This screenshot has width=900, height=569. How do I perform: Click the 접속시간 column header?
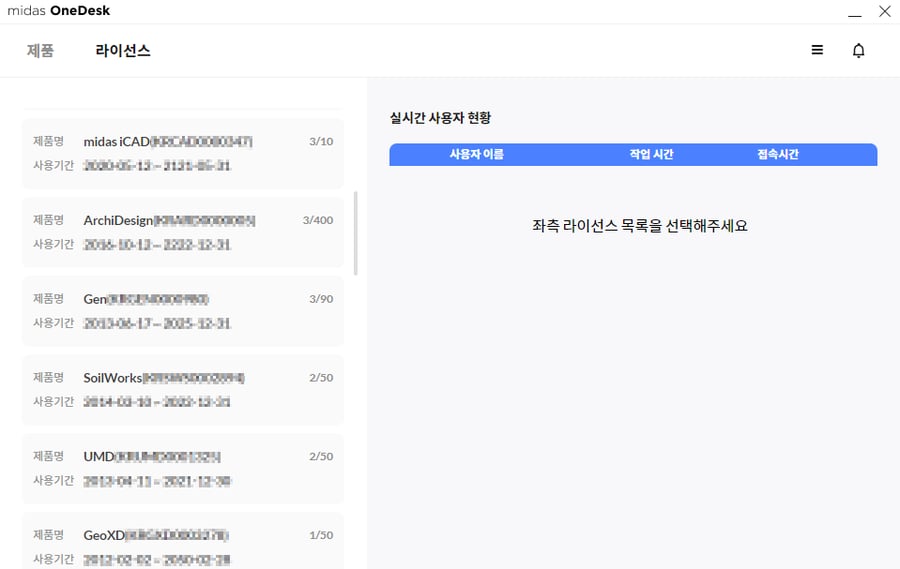pyautogui.click(x=778, y=155)
